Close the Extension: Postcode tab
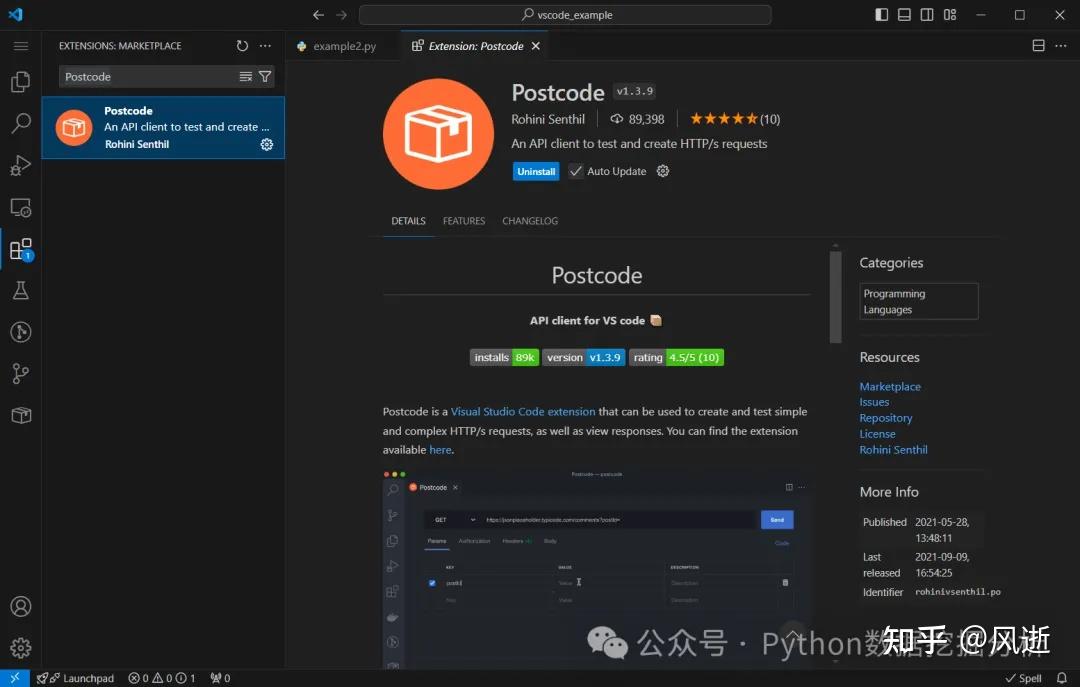The width and height of the screenshot is (1080, 687). tap(536, 45)
